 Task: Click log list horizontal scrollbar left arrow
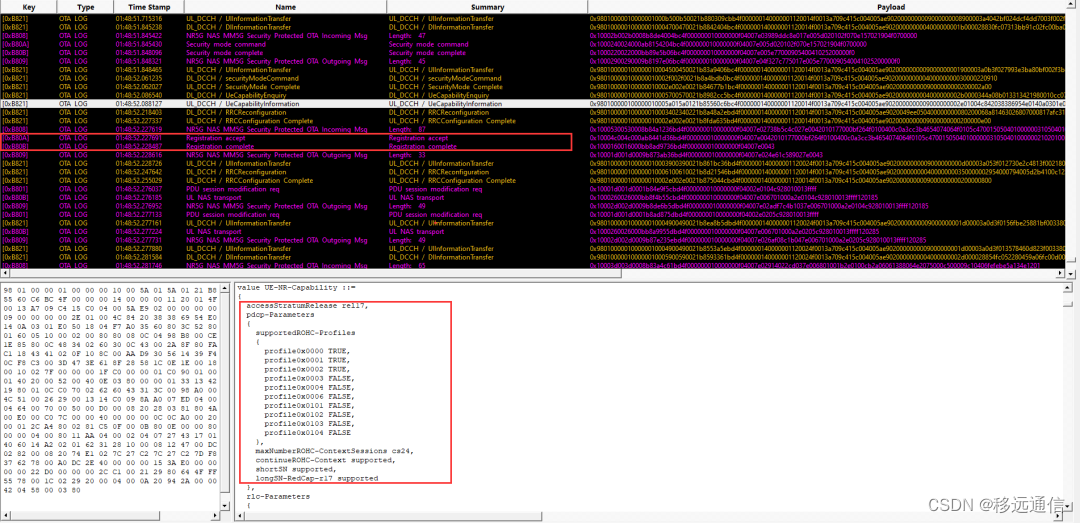pos(4,274)
